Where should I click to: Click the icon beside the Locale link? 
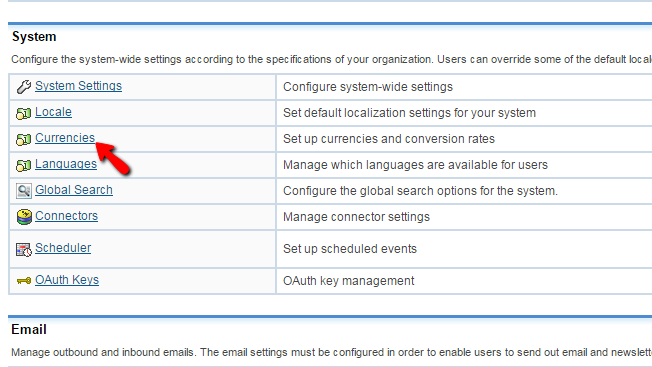pyautogui.click(x=24, y=113)
